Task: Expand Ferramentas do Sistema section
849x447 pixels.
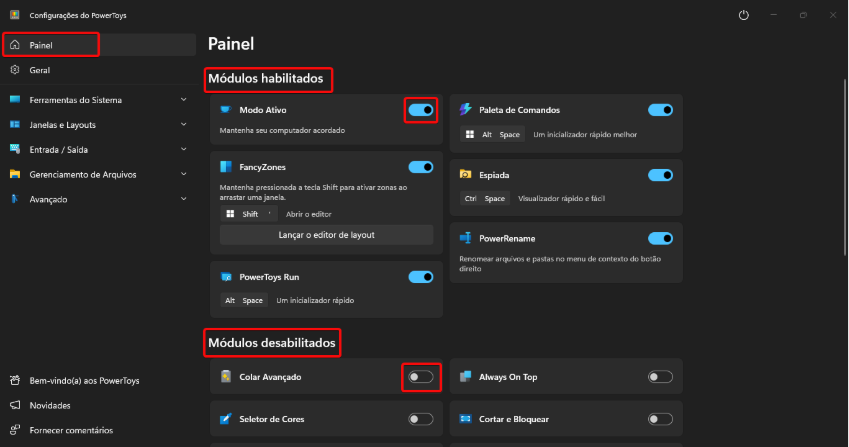Action: coord(184,100)
